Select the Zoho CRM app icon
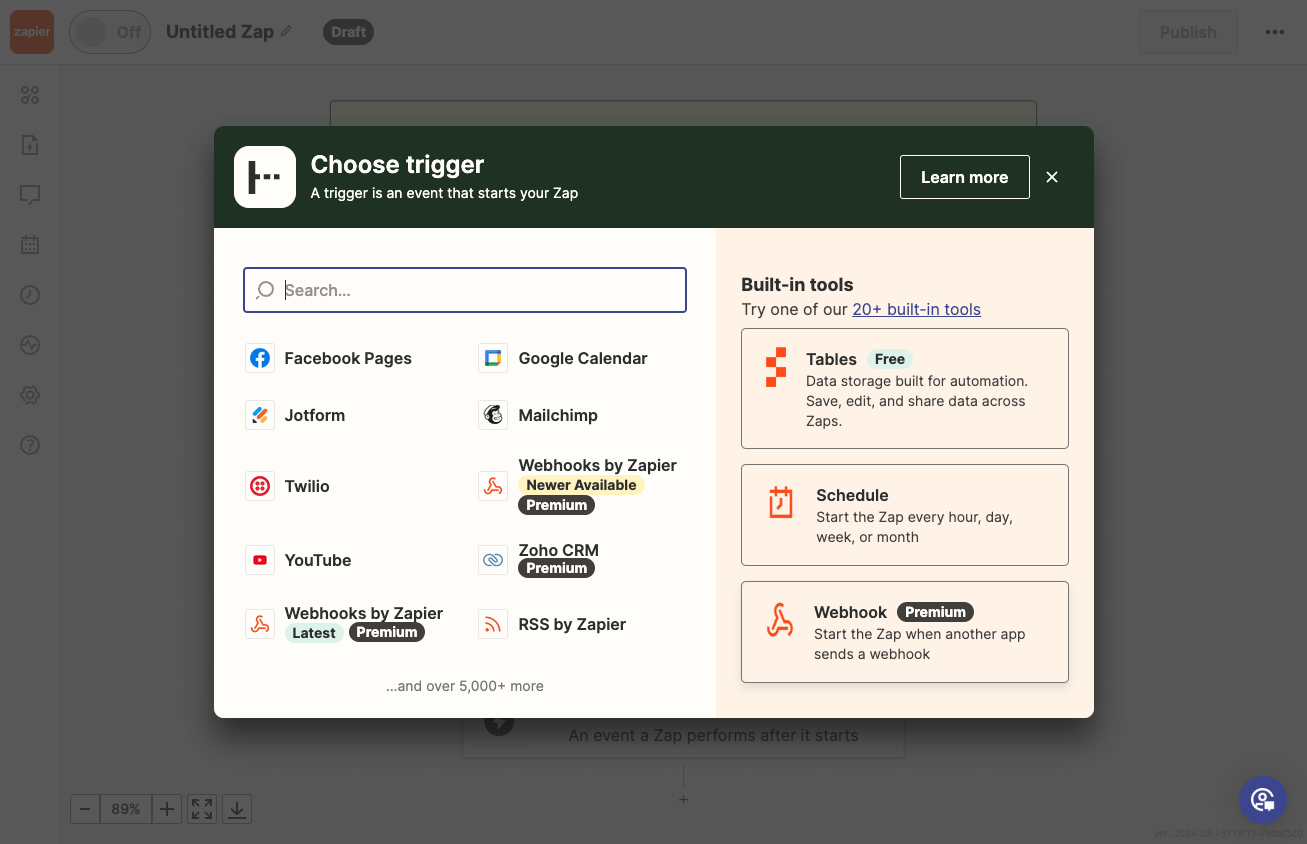 coord(493,560)
